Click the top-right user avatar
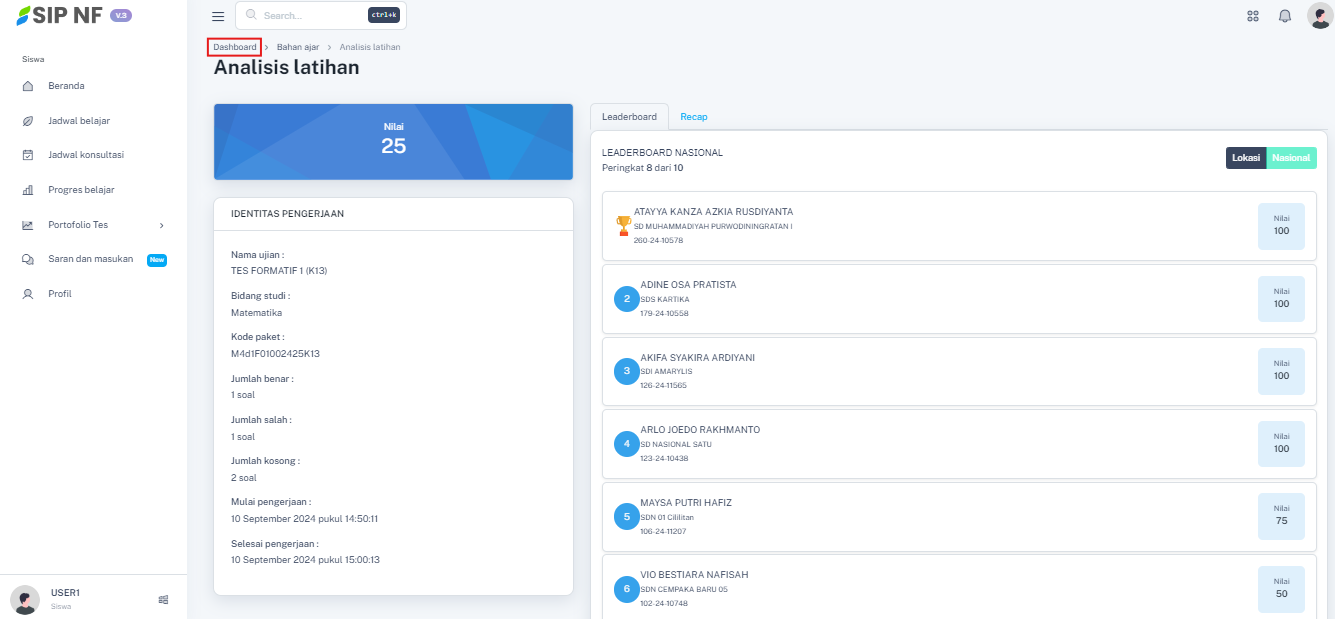 point(1319,16)
